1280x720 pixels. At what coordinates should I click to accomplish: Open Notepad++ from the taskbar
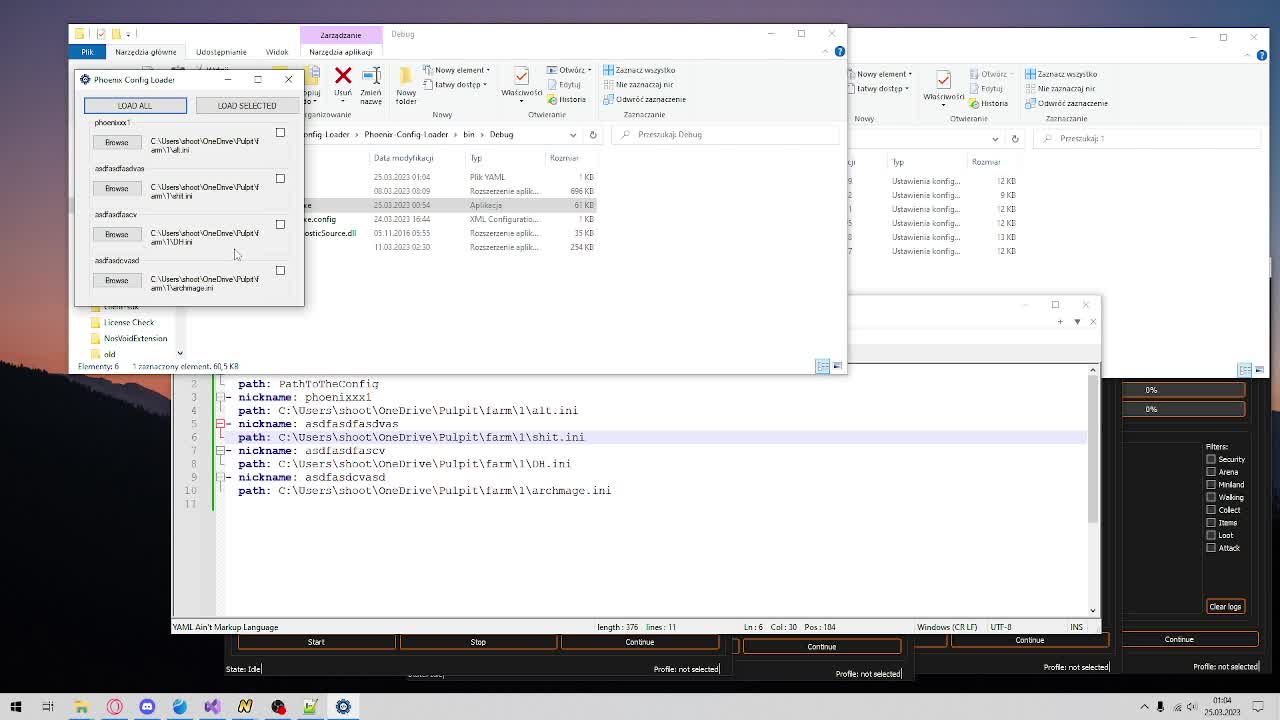click(x=311, y=707)
